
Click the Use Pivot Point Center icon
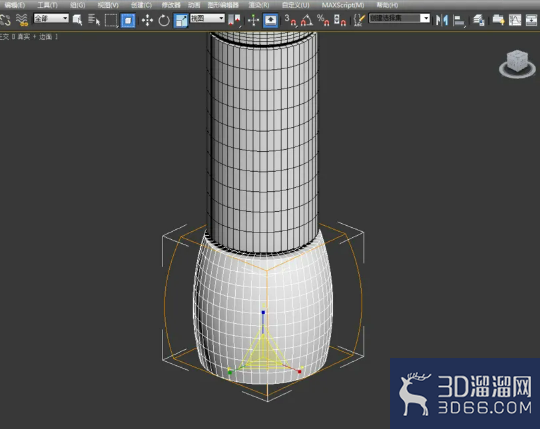pos(234,20)
